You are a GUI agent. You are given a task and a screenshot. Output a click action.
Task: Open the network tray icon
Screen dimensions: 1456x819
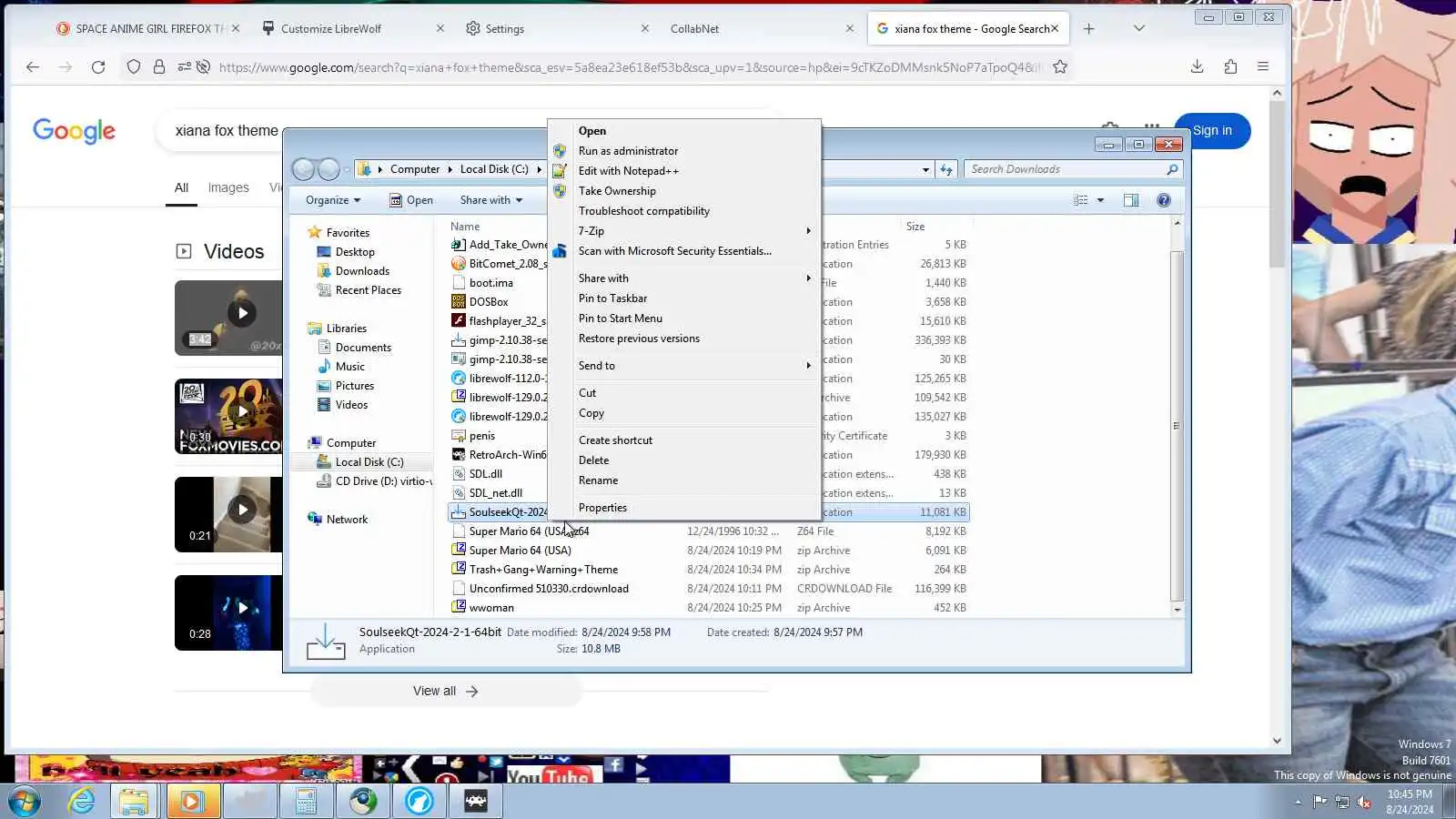click(x=1342, y=802)
